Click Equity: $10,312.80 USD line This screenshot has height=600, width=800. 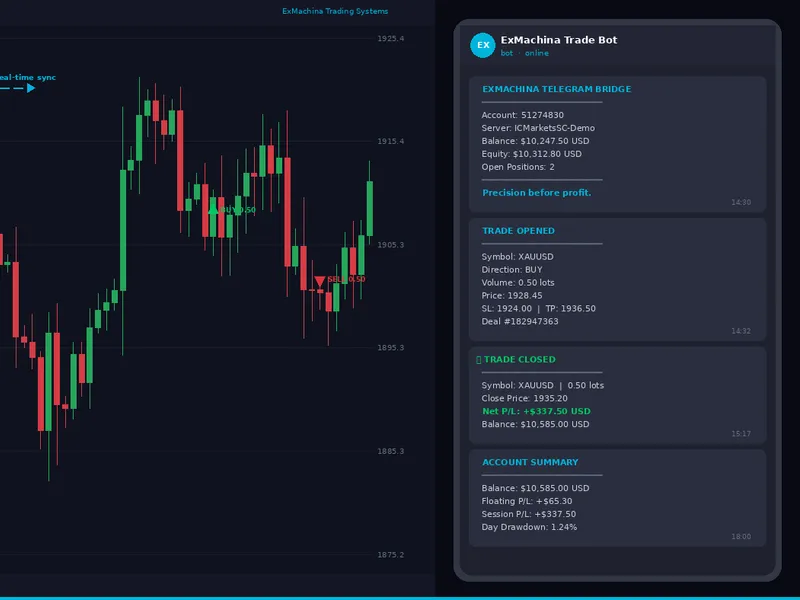[531, 154]
